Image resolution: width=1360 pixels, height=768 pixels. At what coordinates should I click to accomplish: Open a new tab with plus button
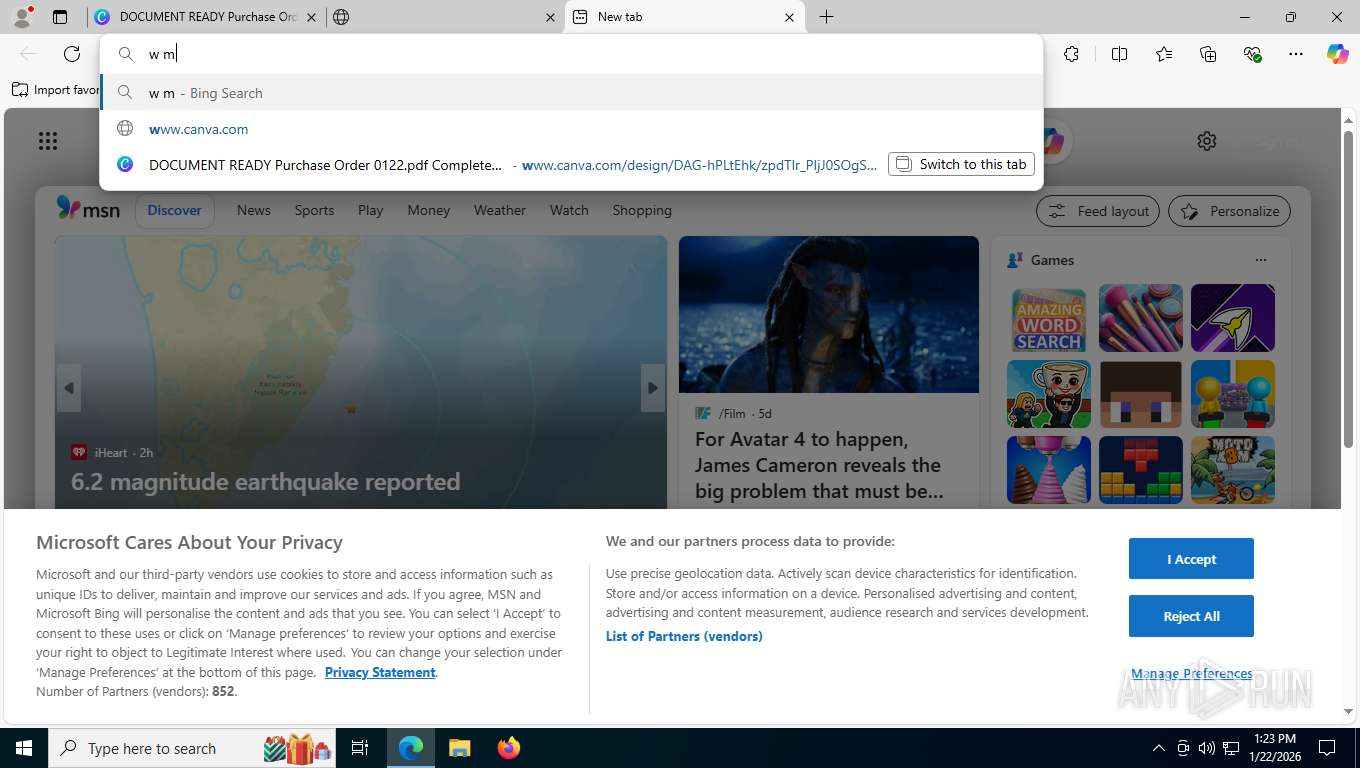[x=826, y=17]
